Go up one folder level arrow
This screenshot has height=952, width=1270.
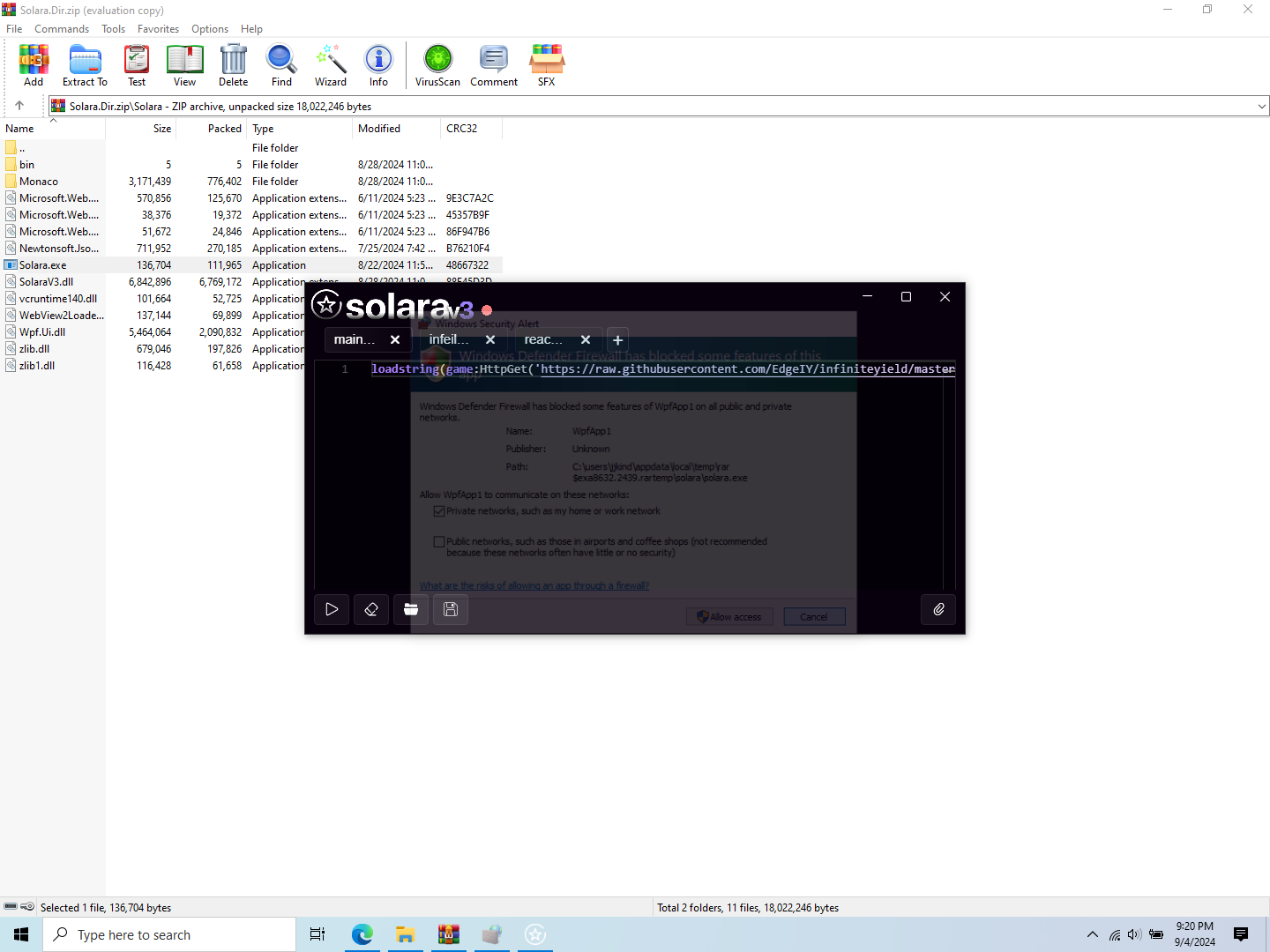pos(19,106)
